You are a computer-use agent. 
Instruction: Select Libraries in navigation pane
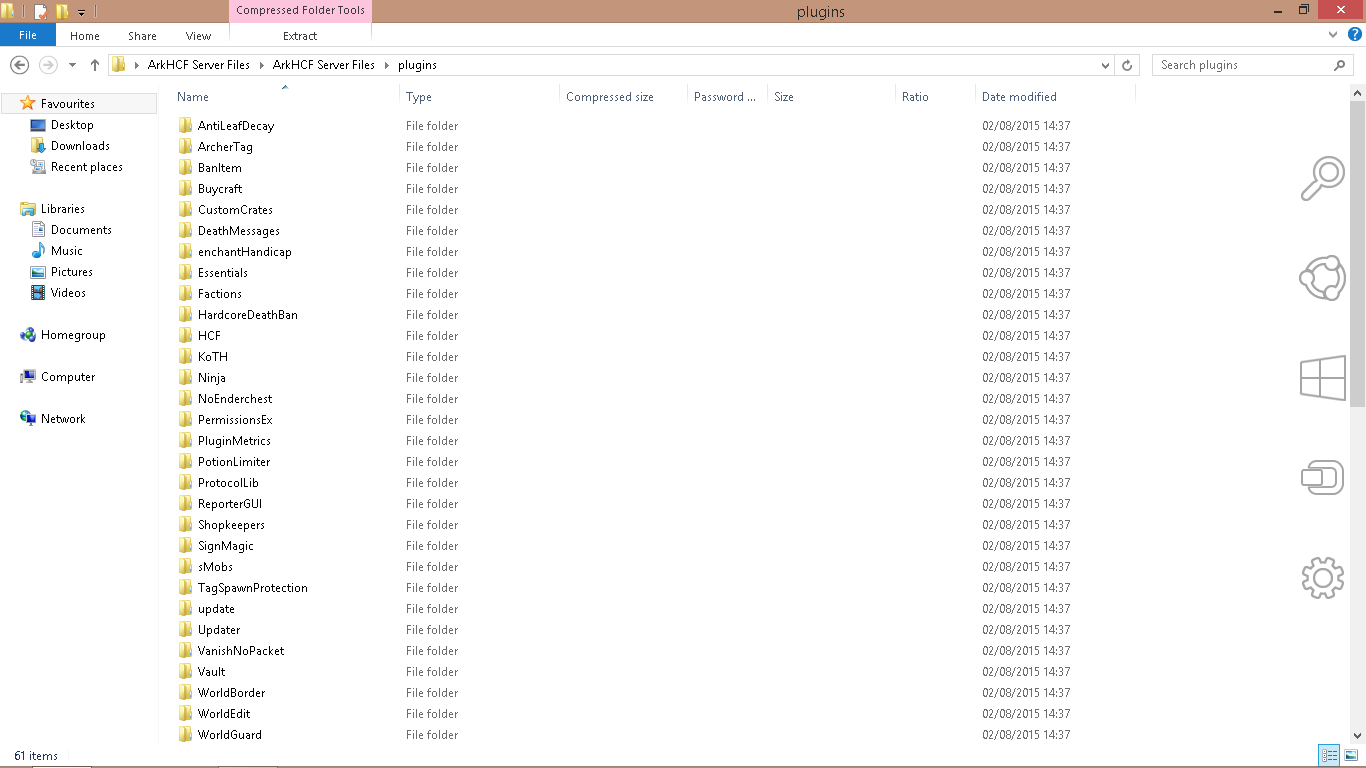coord(63,209)
